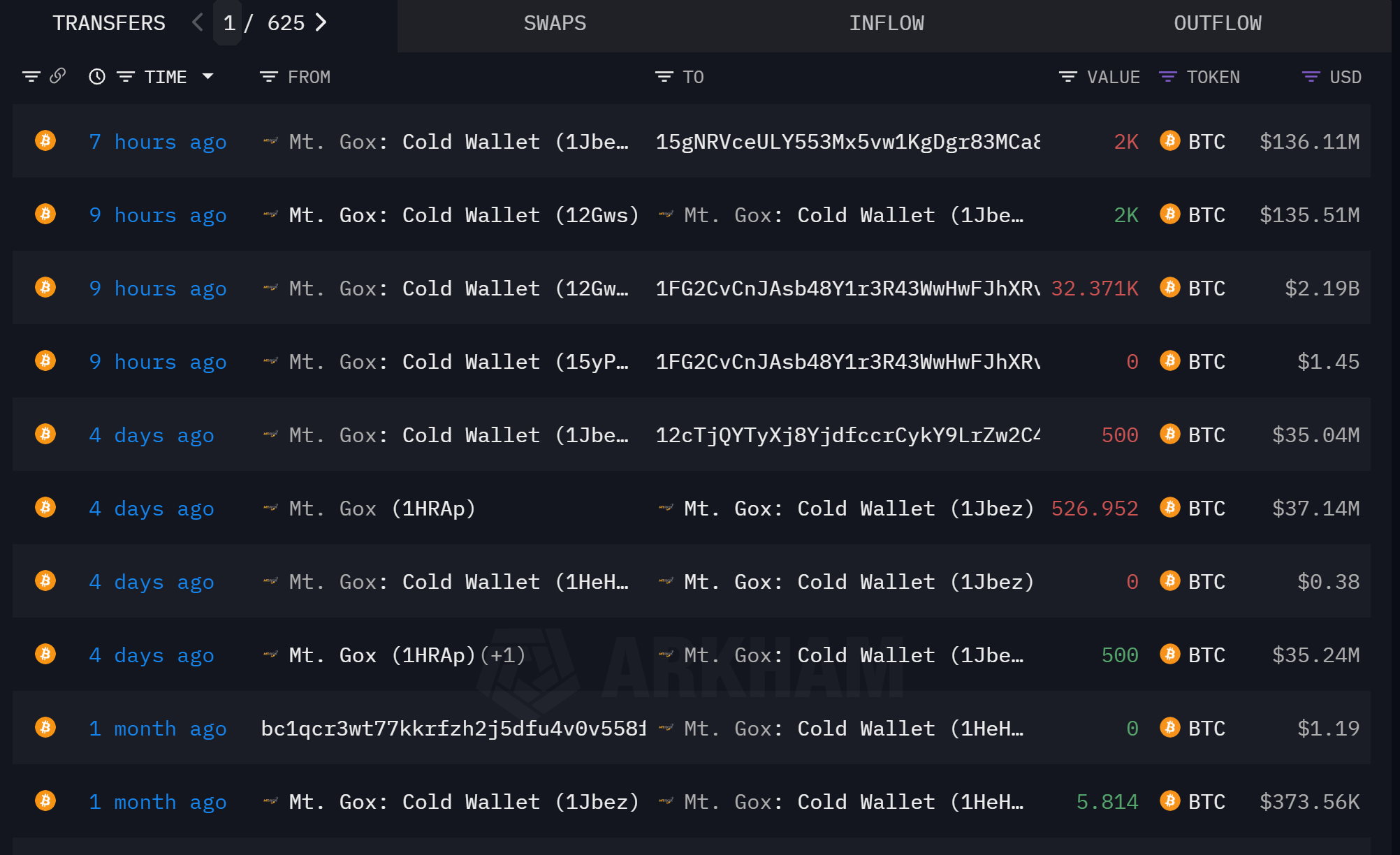The width and height of the screenshot is (1400, 855).
Task: Open the '7 hours ago' transaction link
Action: [x=158, y=142]
